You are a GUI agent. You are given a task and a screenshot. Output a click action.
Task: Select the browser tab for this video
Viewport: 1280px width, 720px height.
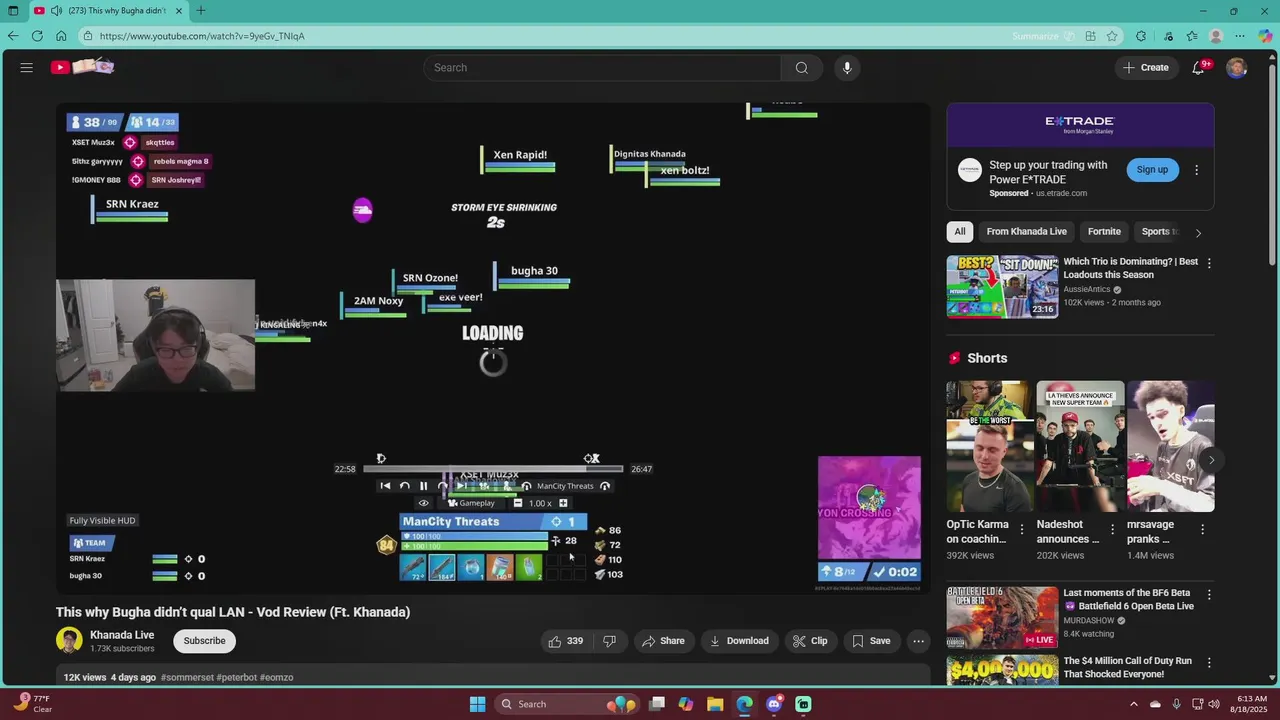[x=110, y=11]
